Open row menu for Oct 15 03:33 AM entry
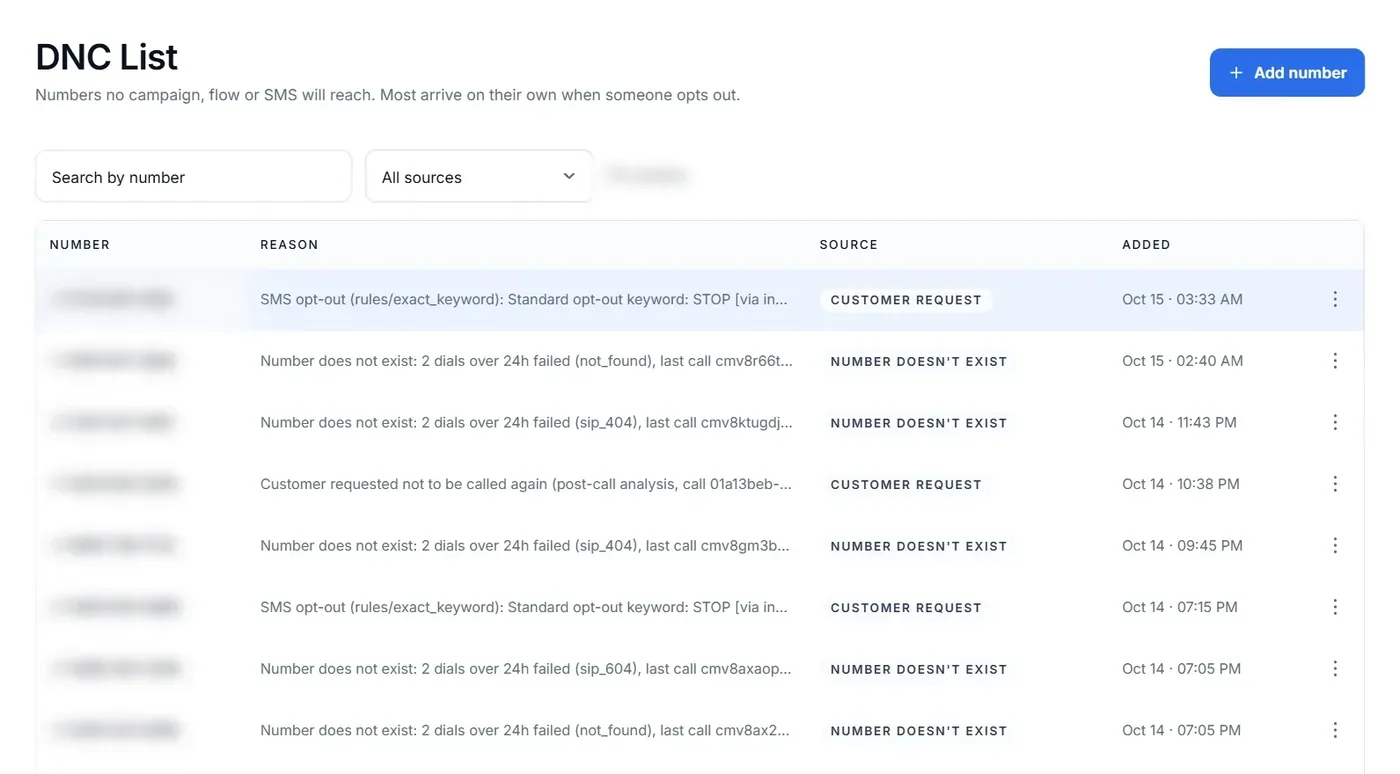Viewport: 1400px width, 774px height. pyautogui.click(x=1335, y=300)
